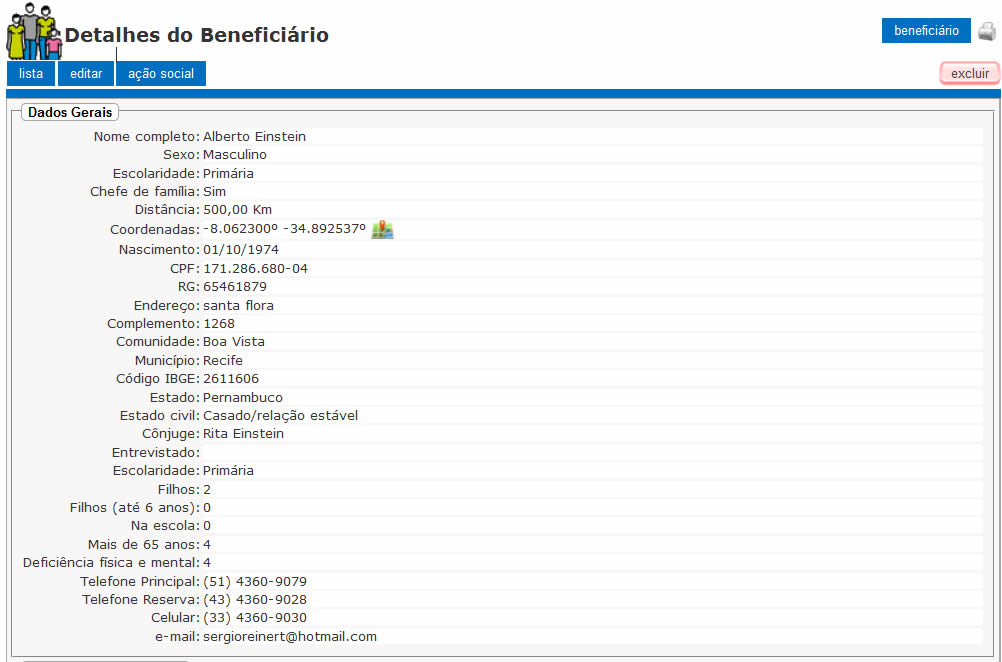Screen dimensions: 1002x662
Task: Click the address santa flora
Action: coord(238,305)
